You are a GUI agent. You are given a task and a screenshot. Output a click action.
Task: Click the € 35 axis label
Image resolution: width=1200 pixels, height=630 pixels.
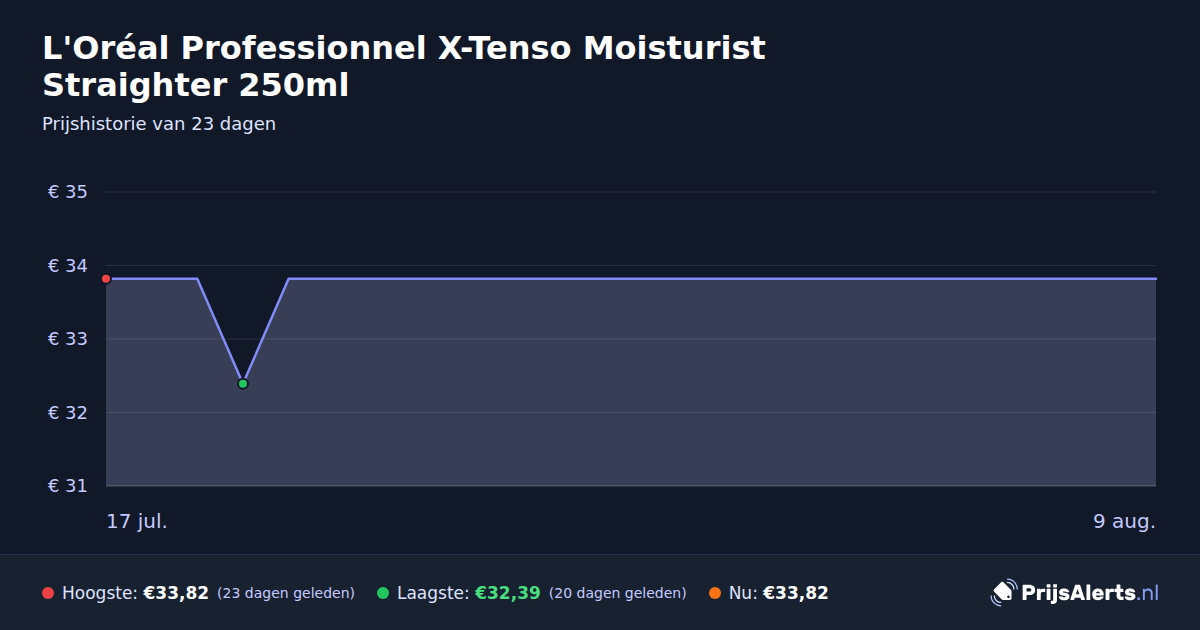(x=68, y=192)
